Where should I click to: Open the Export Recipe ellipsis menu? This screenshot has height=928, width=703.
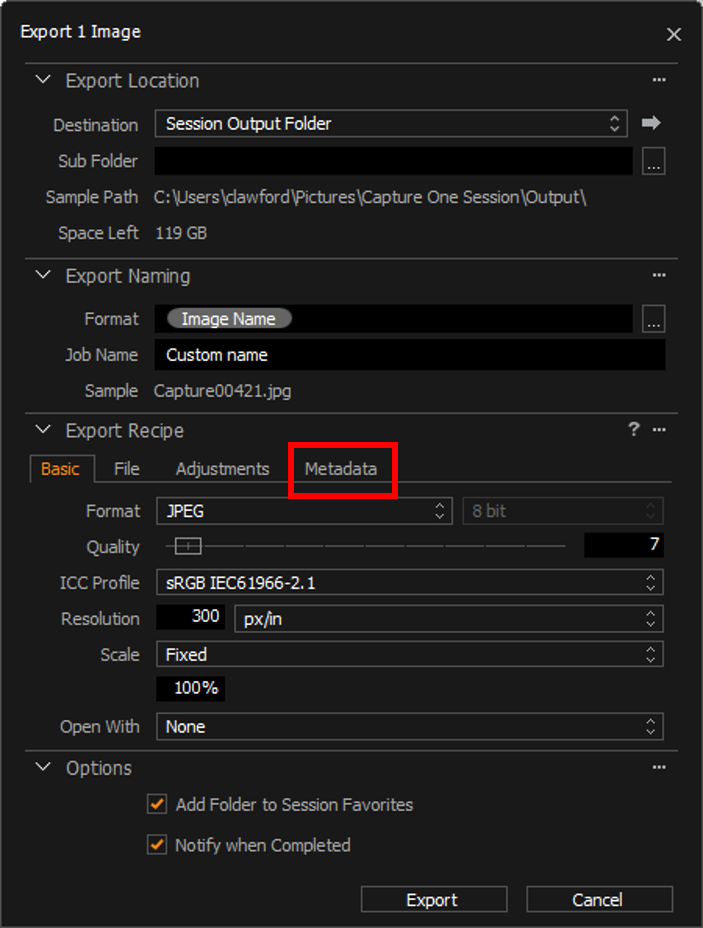[658, 429]
